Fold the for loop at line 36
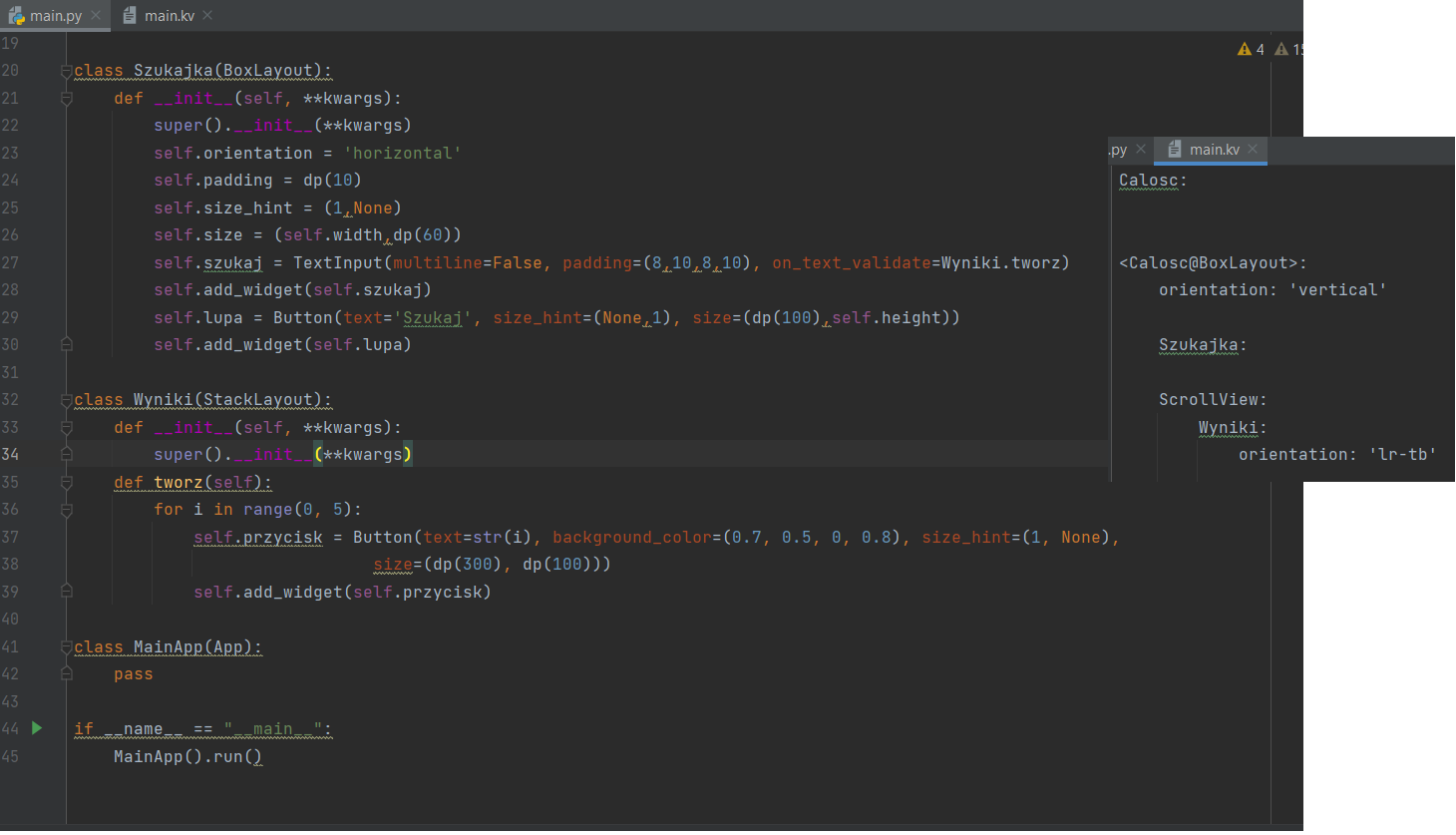The height and width of the screenshot is (835, 1456). (67, 510)
